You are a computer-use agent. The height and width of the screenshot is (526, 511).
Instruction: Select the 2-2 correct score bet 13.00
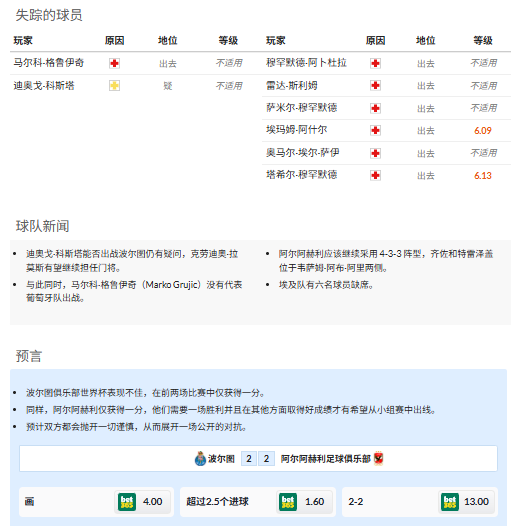[420, 502]
